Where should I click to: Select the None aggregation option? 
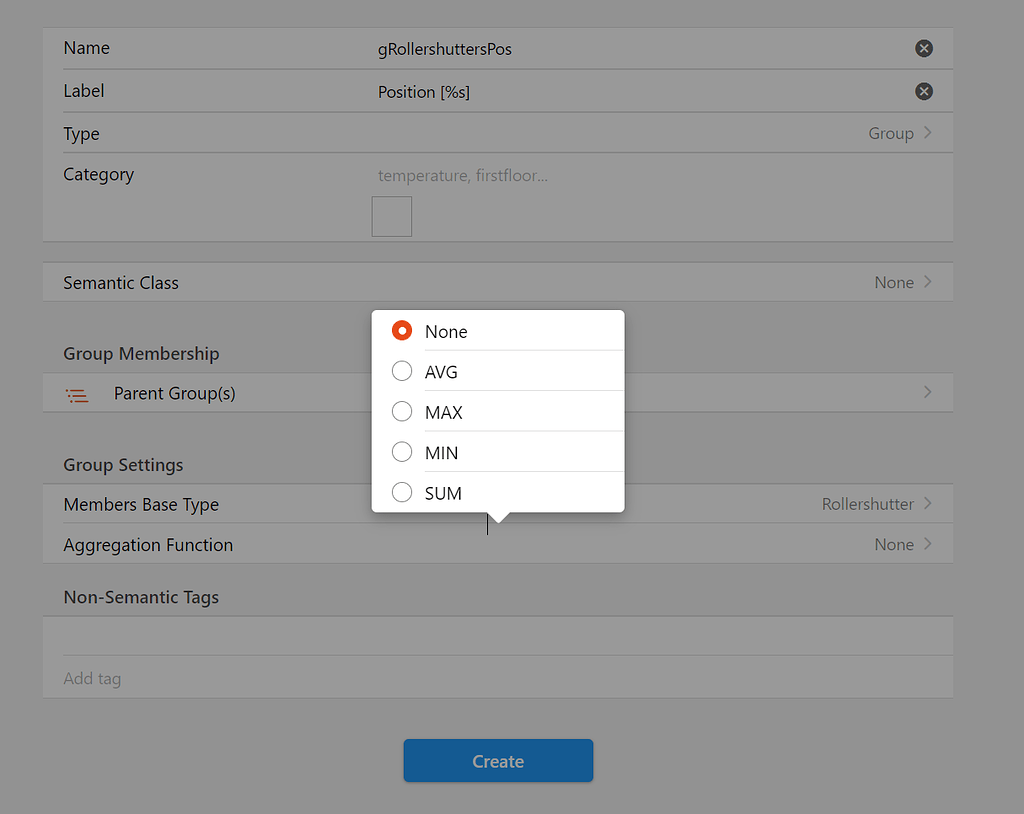(x=446, y=331)
